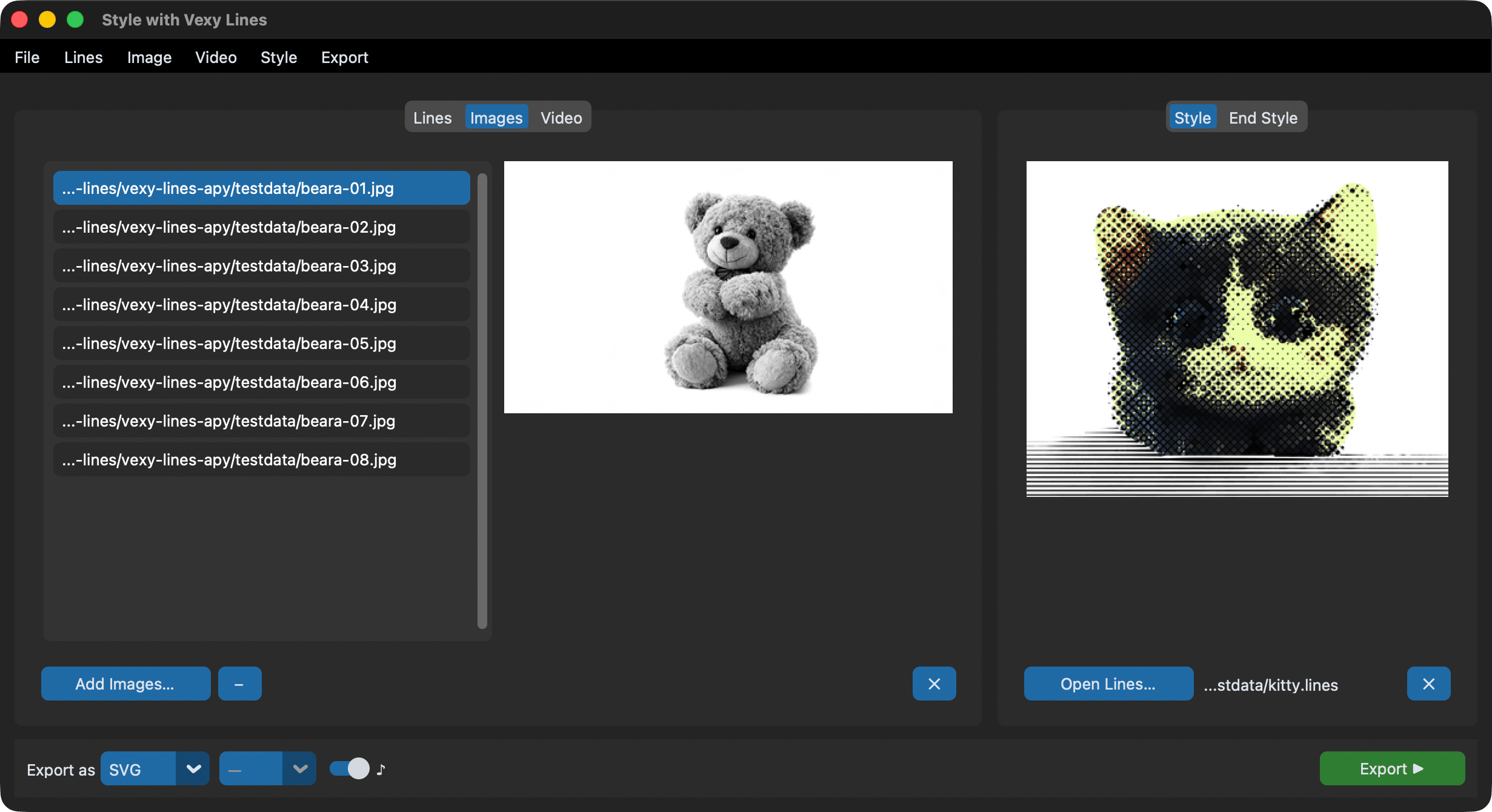Select beara-03.jpg in the image list
The height and width of the screenshot is (812, 1492).
pyautogui.click(x=261, y=265)
